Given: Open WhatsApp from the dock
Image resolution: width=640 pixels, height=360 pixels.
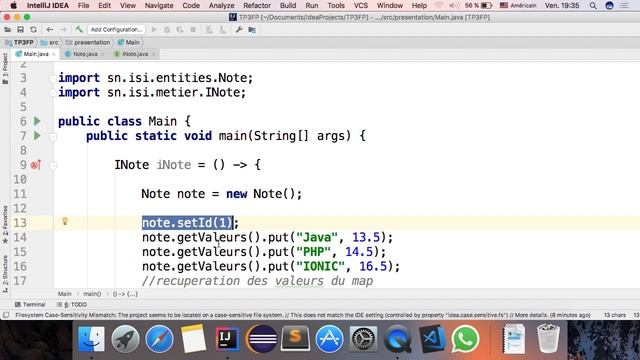Looking at the screenshot, I should coord(465,339).
